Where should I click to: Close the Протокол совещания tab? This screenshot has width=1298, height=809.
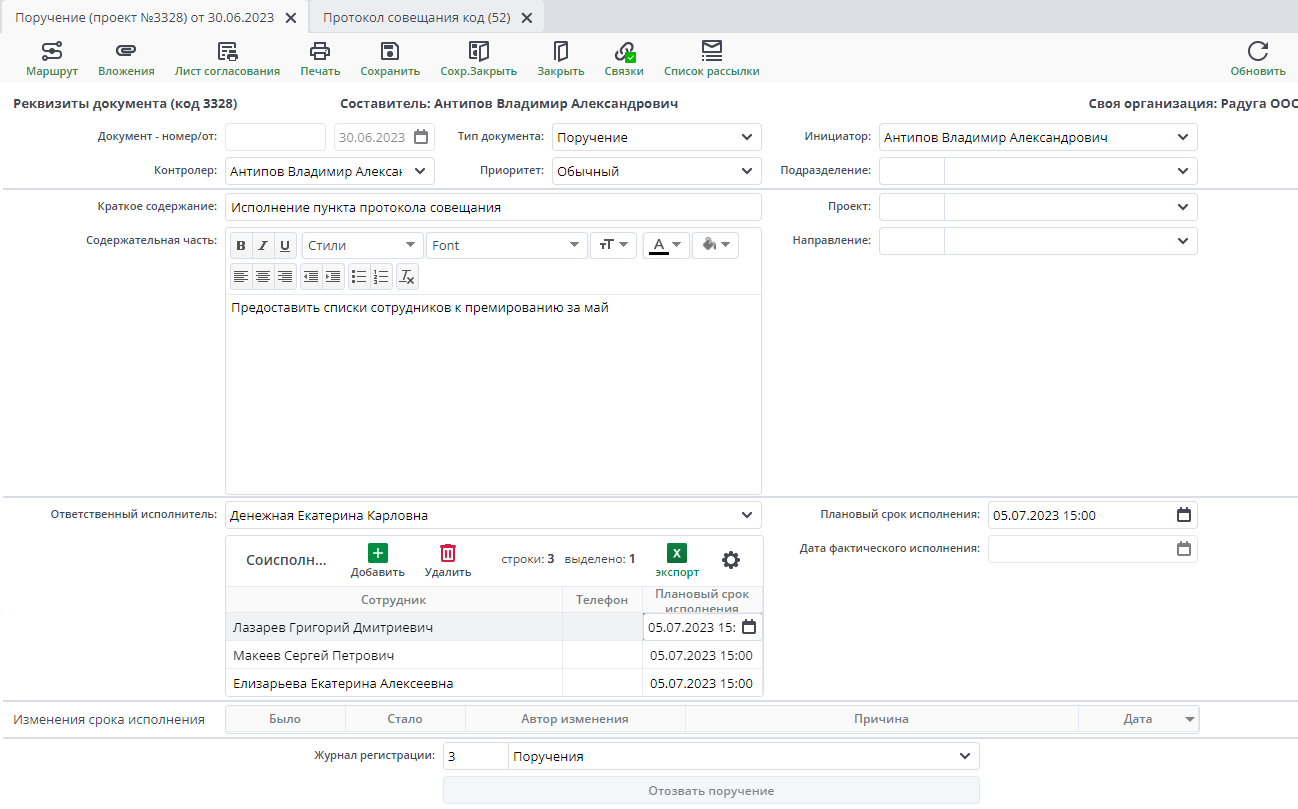tap(527, 18)
